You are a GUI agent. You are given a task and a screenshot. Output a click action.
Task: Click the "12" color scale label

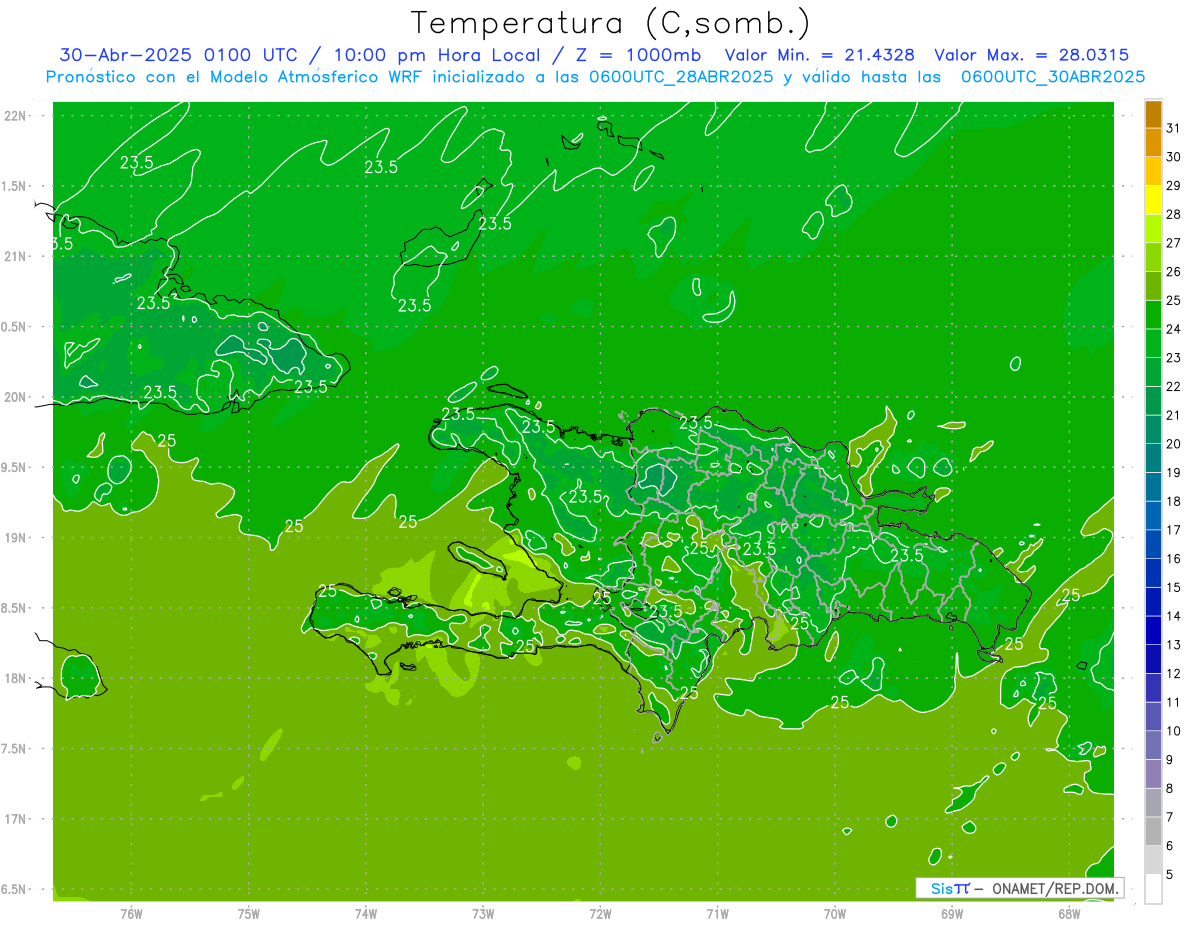coord(1174,673)
